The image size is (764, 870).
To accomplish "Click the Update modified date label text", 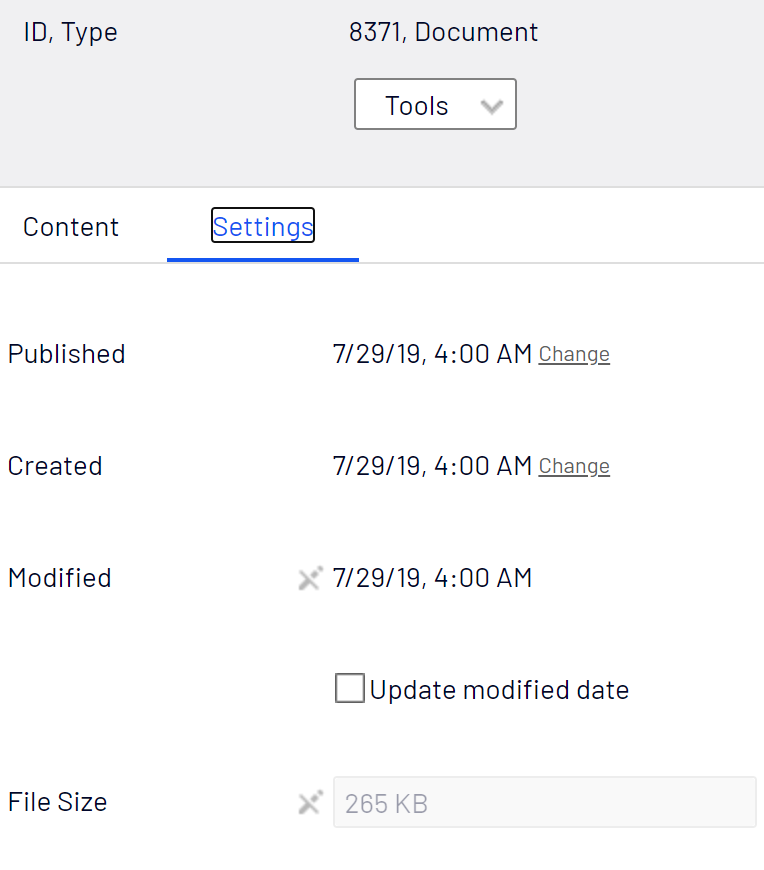I will 499,690.
